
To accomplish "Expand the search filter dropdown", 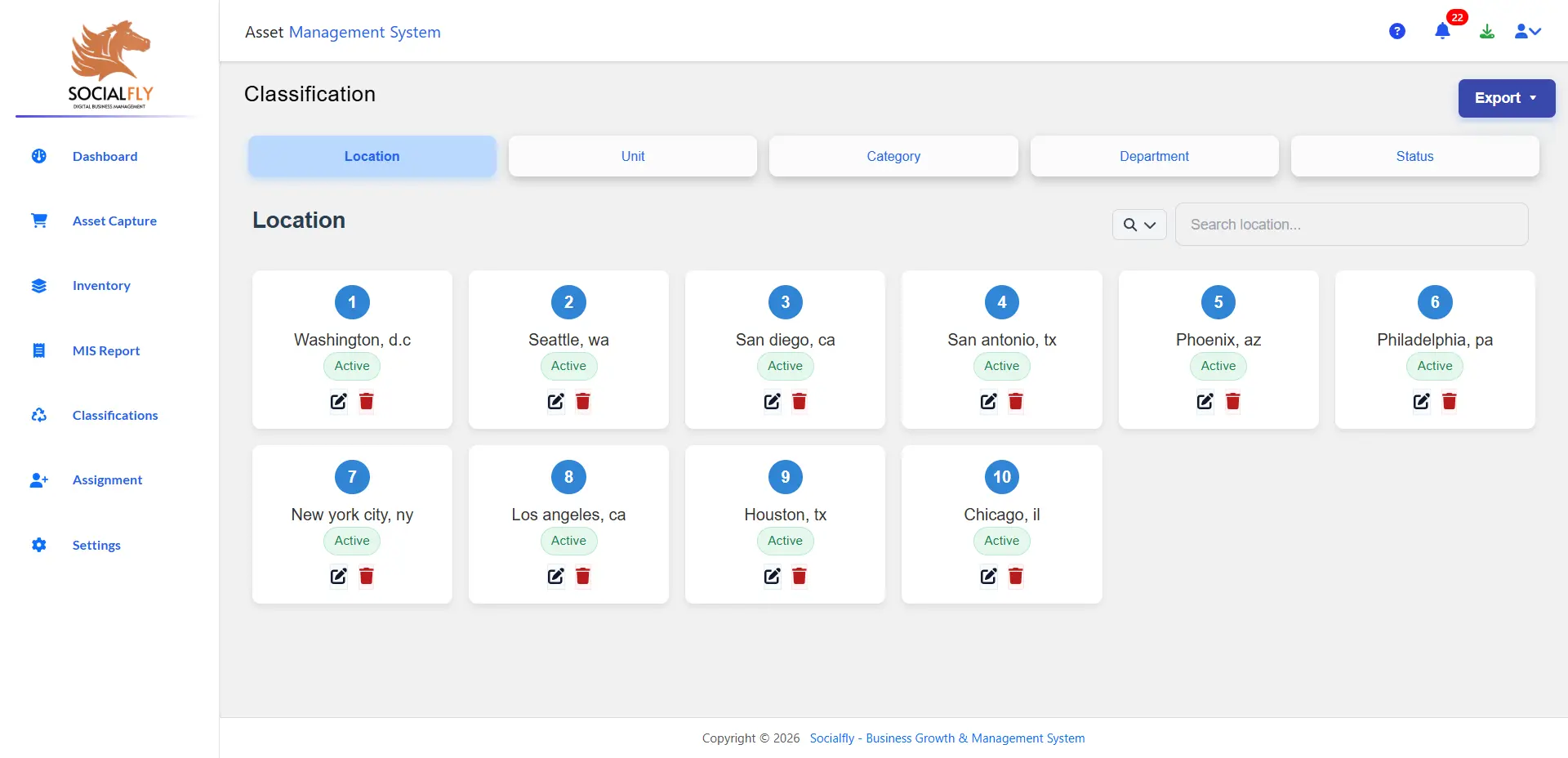I will [1139, 225].
